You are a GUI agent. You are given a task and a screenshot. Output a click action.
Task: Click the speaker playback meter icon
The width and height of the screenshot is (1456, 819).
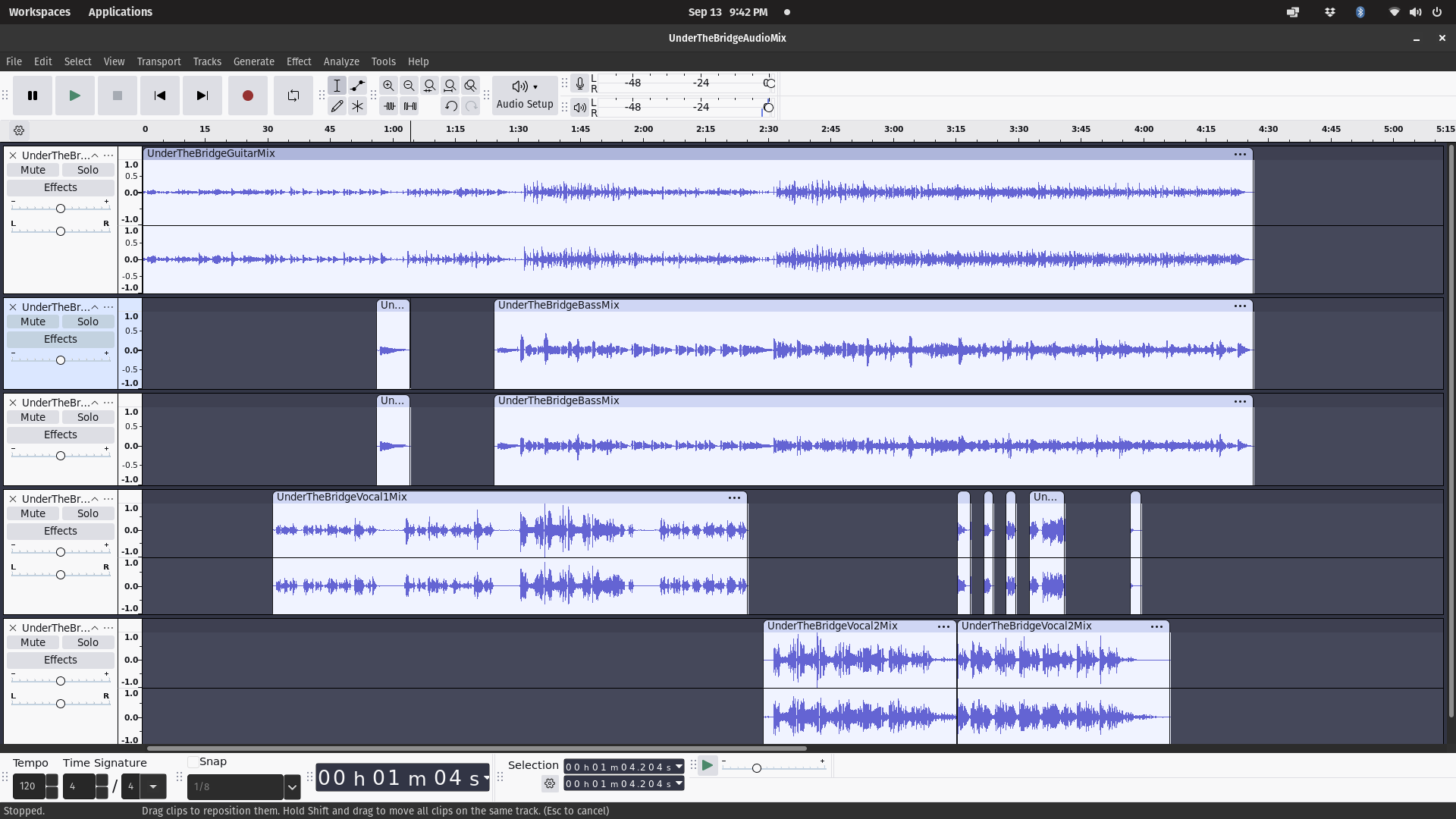point(580,108)
